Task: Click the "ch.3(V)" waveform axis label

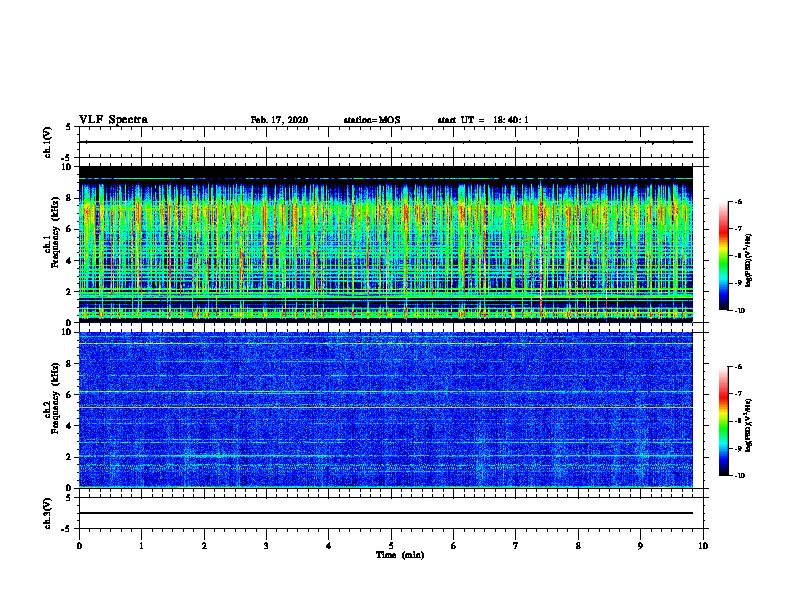Action: click(48, 513)
